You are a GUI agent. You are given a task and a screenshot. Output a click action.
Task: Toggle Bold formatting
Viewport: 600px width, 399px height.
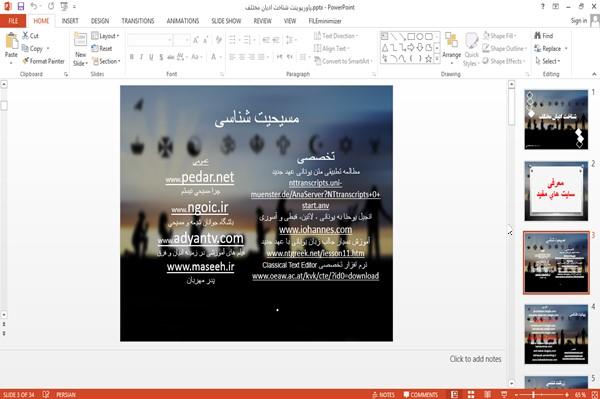tap(132, 57)
